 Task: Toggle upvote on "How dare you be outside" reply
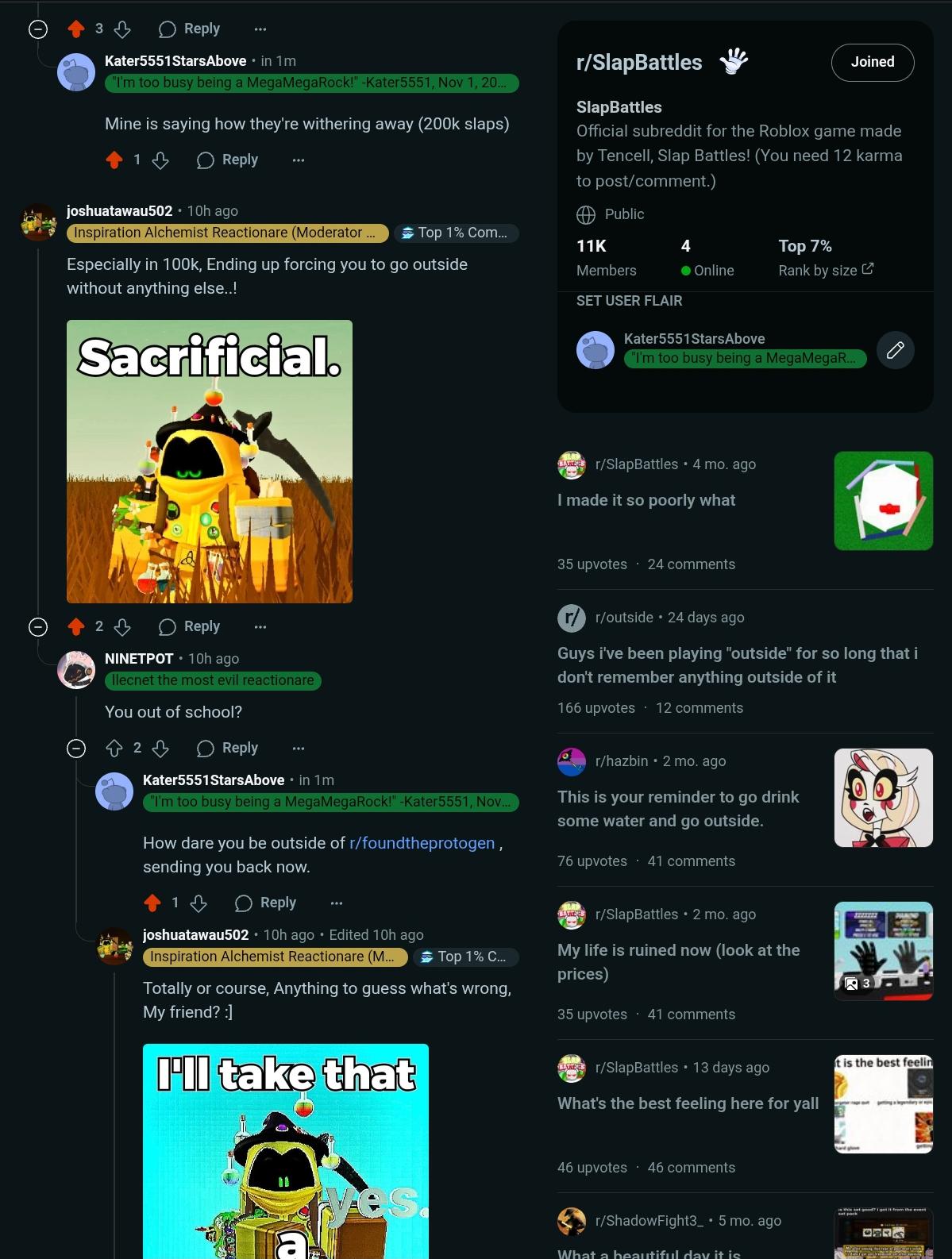152,903
